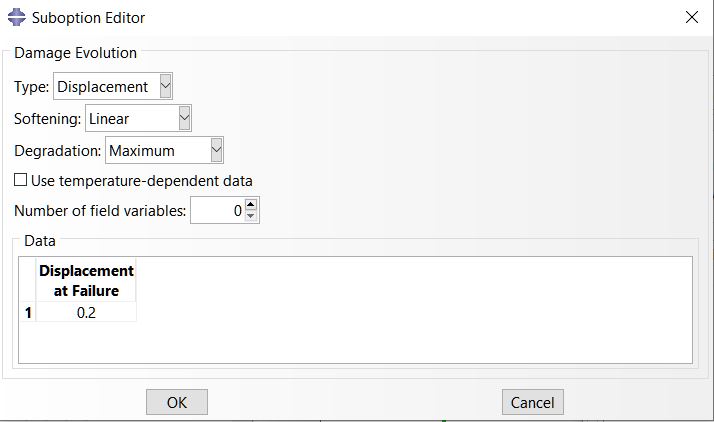The width and height of the screenshot is (714, 422).
Task: Click the Damage Evolution group label
Action: pyautogui.click(x=76, y=53)
